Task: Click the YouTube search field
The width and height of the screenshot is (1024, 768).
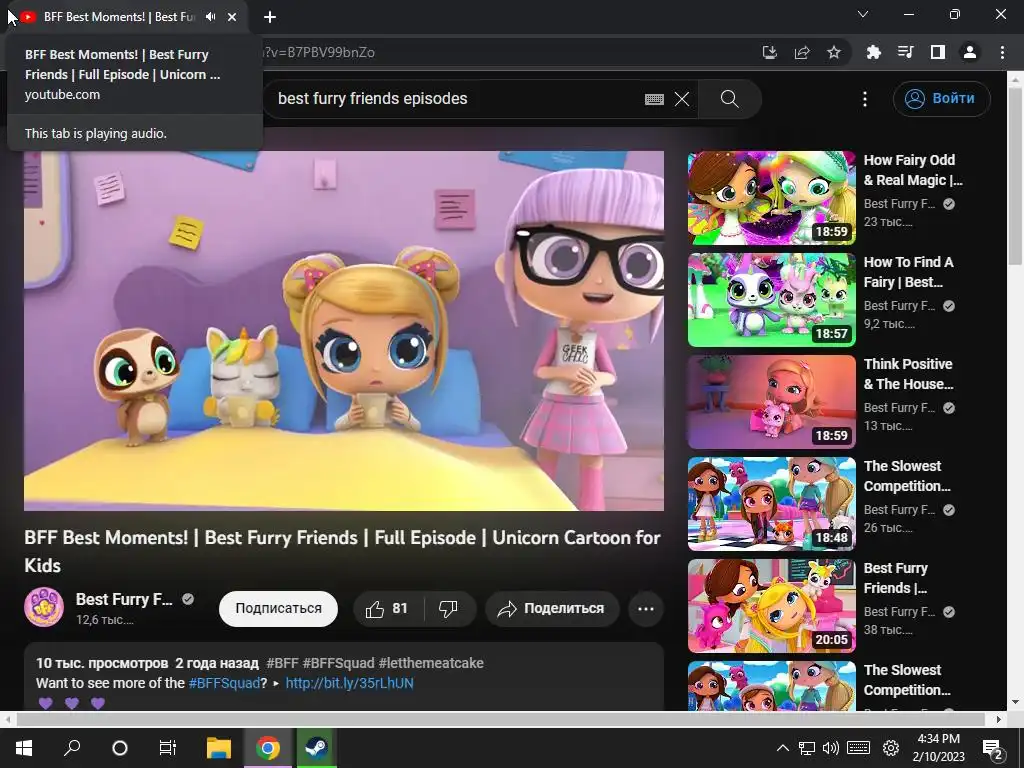Action: pyautogui.click(x=457, y=99)
